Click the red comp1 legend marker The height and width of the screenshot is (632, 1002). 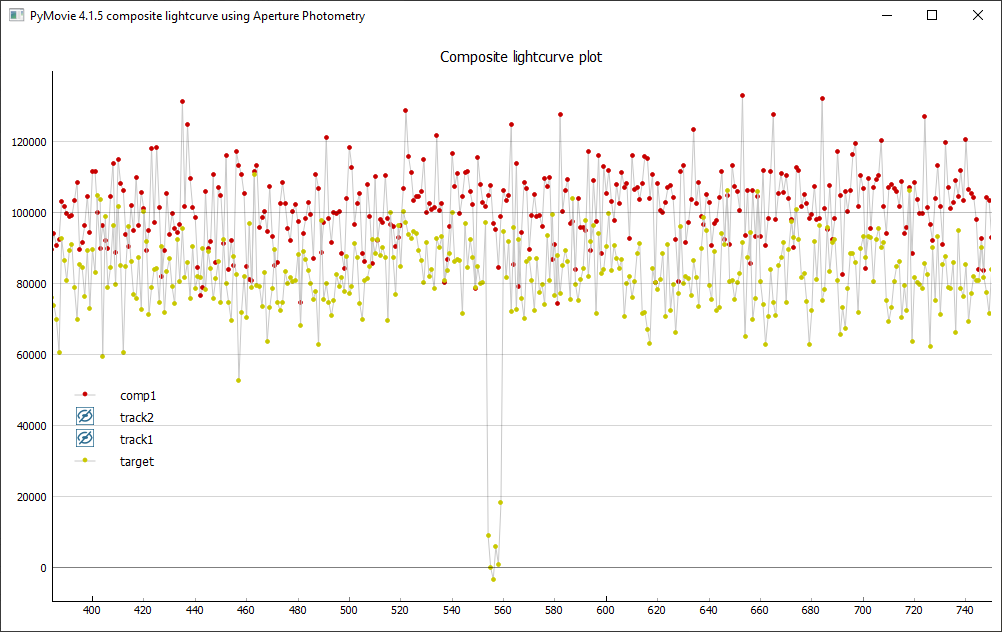[x=85, y=395]
